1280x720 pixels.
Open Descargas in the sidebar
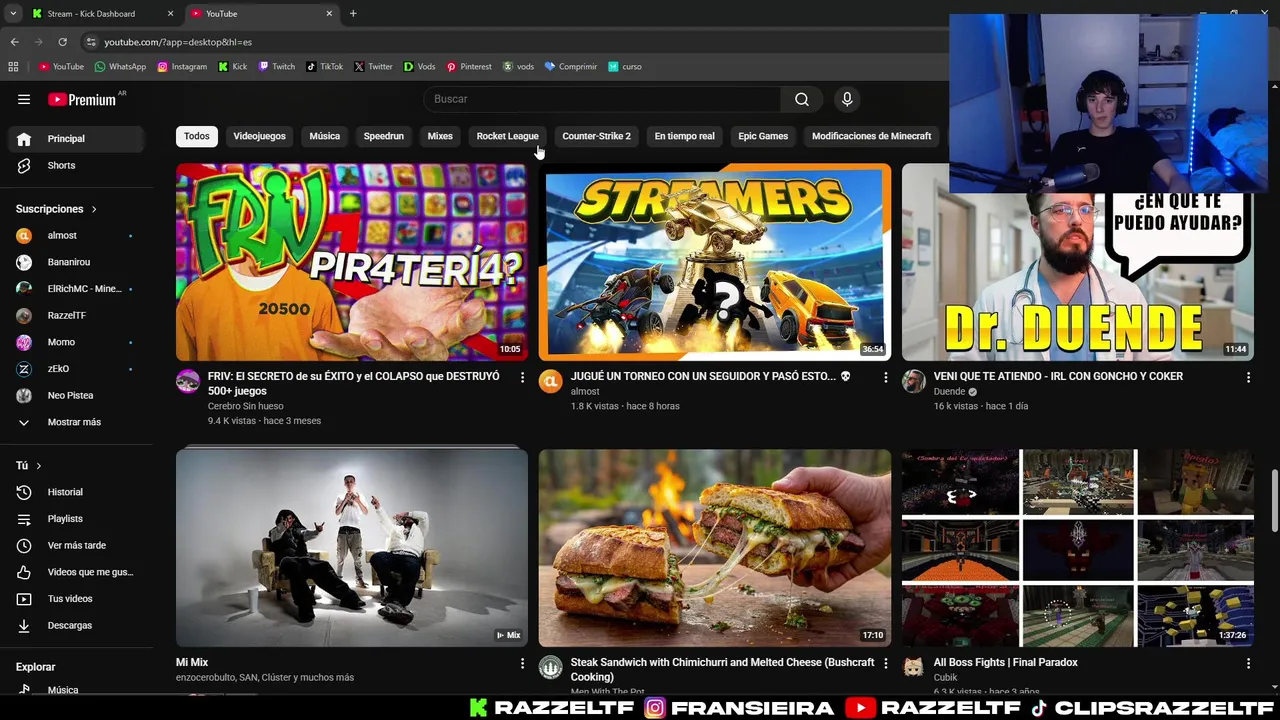(76, 625)
